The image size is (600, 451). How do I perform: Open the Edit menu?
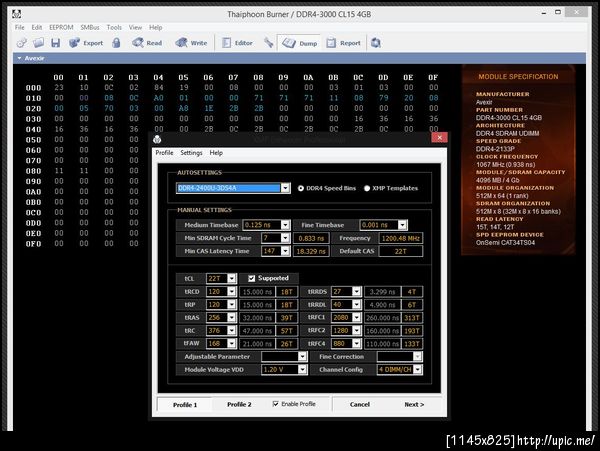37,28
